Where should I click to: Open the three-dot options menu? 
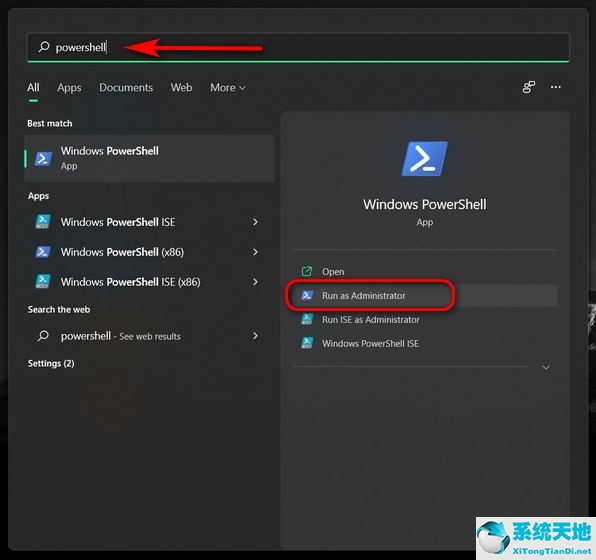(555, 87)
